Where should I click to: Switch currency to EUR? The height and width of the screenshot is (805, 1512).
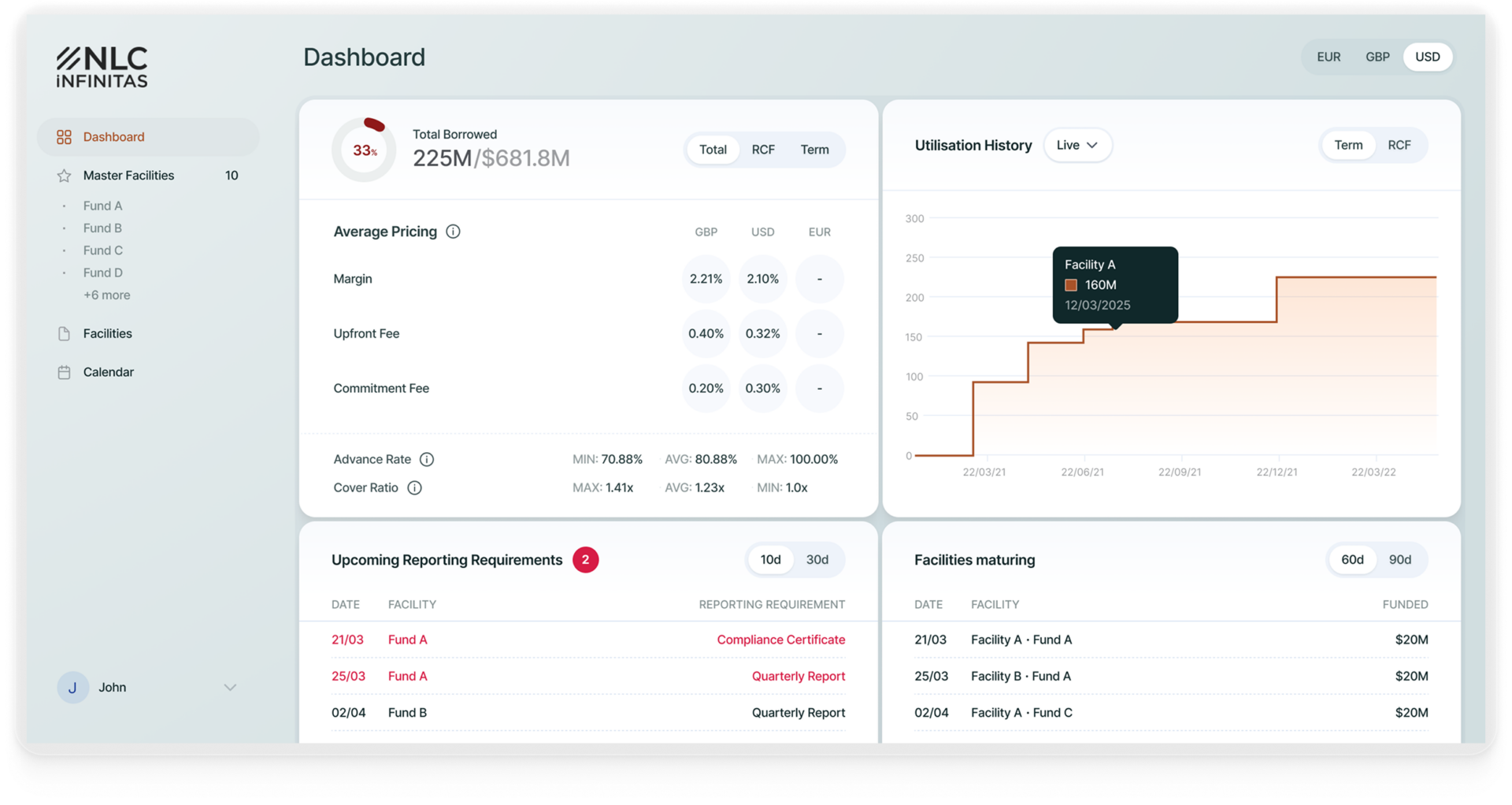point(1329,57)
